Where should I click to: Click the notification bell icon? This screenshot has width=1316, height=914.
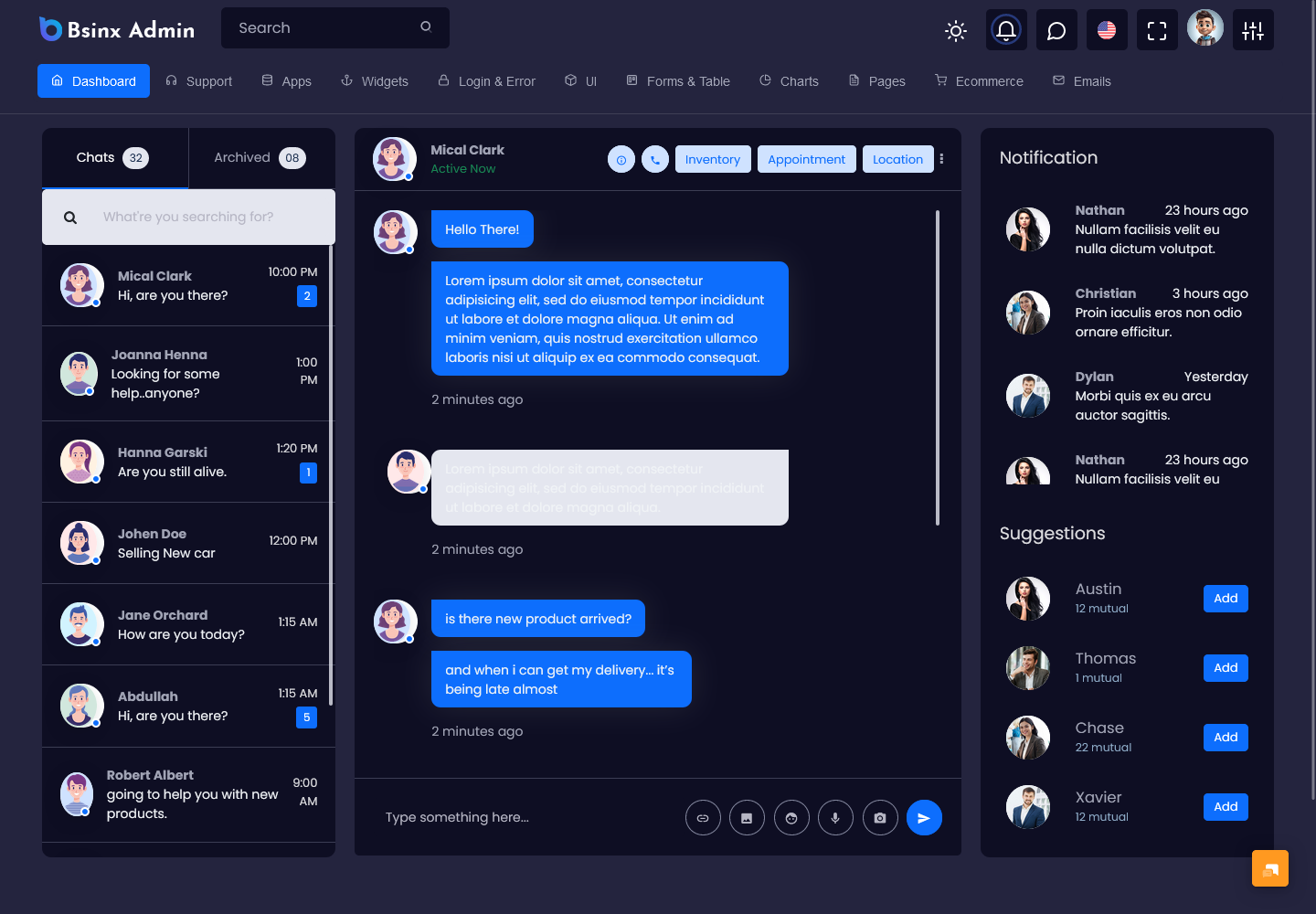click(1006, 30)
